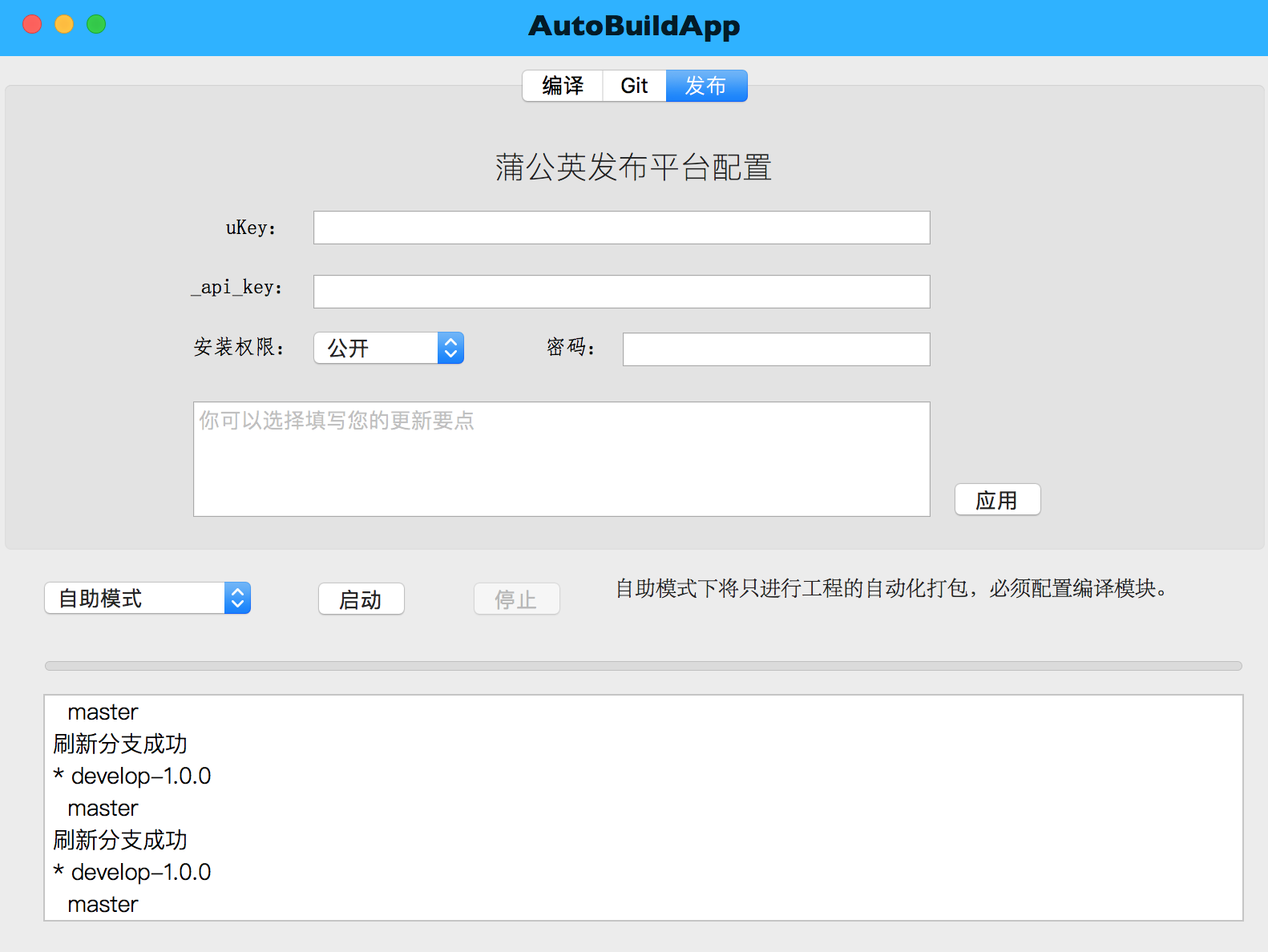Click the AutoBuildApp title text
Screen dimensions: 1268x952
coord(634,26)
